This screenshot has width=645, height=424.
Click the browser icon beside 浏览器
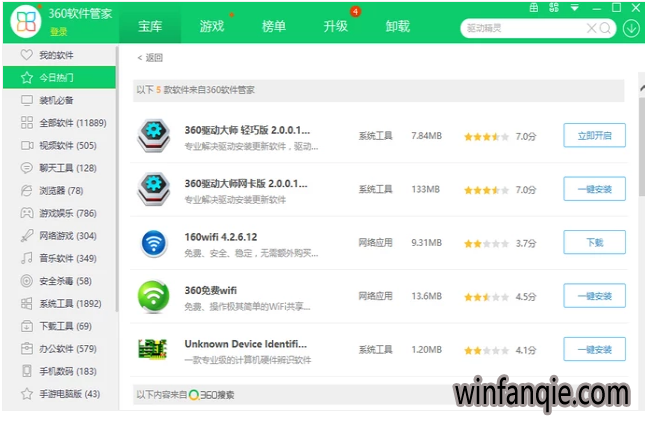(27, 191)
